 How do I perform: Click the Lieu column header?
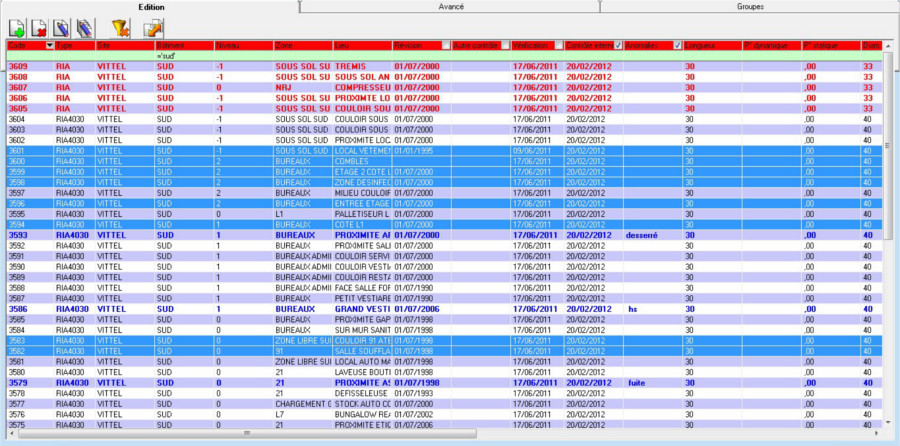[x=362, y=45]
